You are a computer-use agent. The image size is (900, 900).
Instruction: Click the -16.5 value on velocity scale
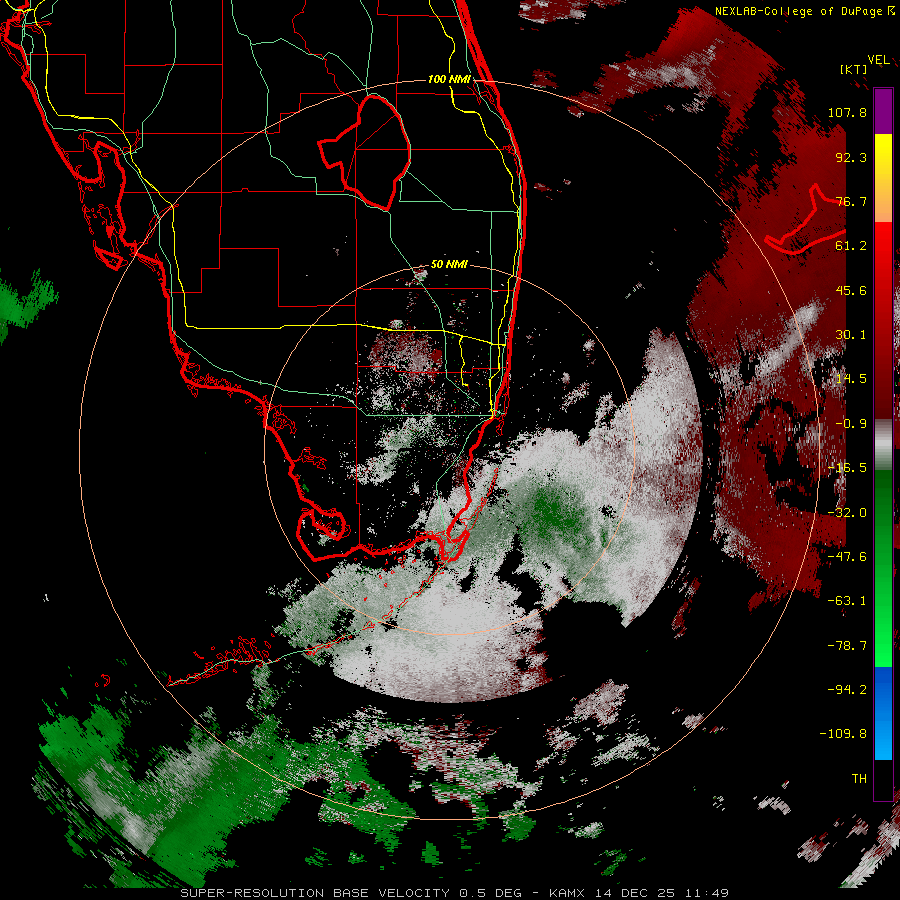847,468
